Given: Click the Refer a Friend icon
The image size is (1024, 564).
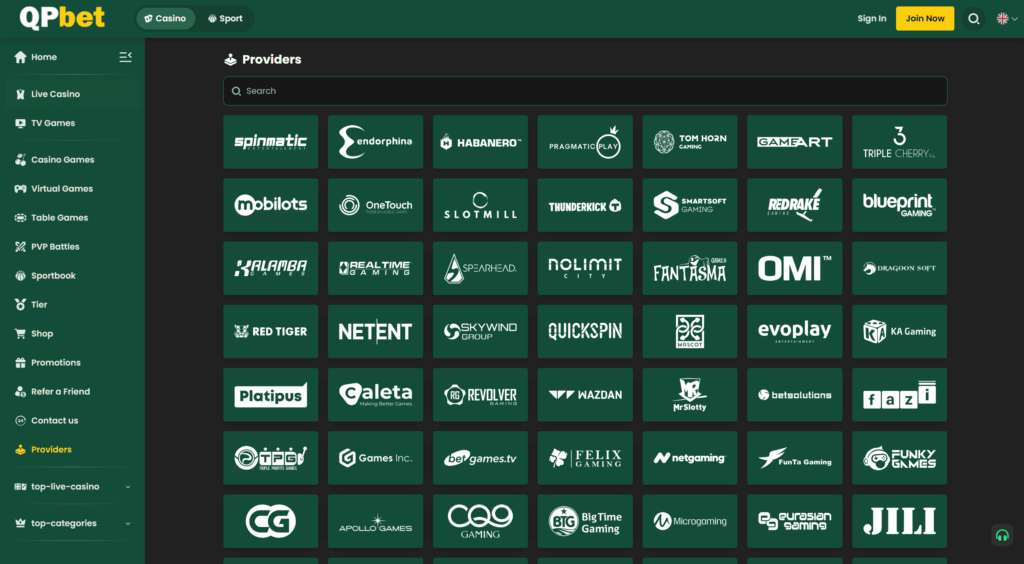Looking at the screenshot, I should (x=20, y=392).
